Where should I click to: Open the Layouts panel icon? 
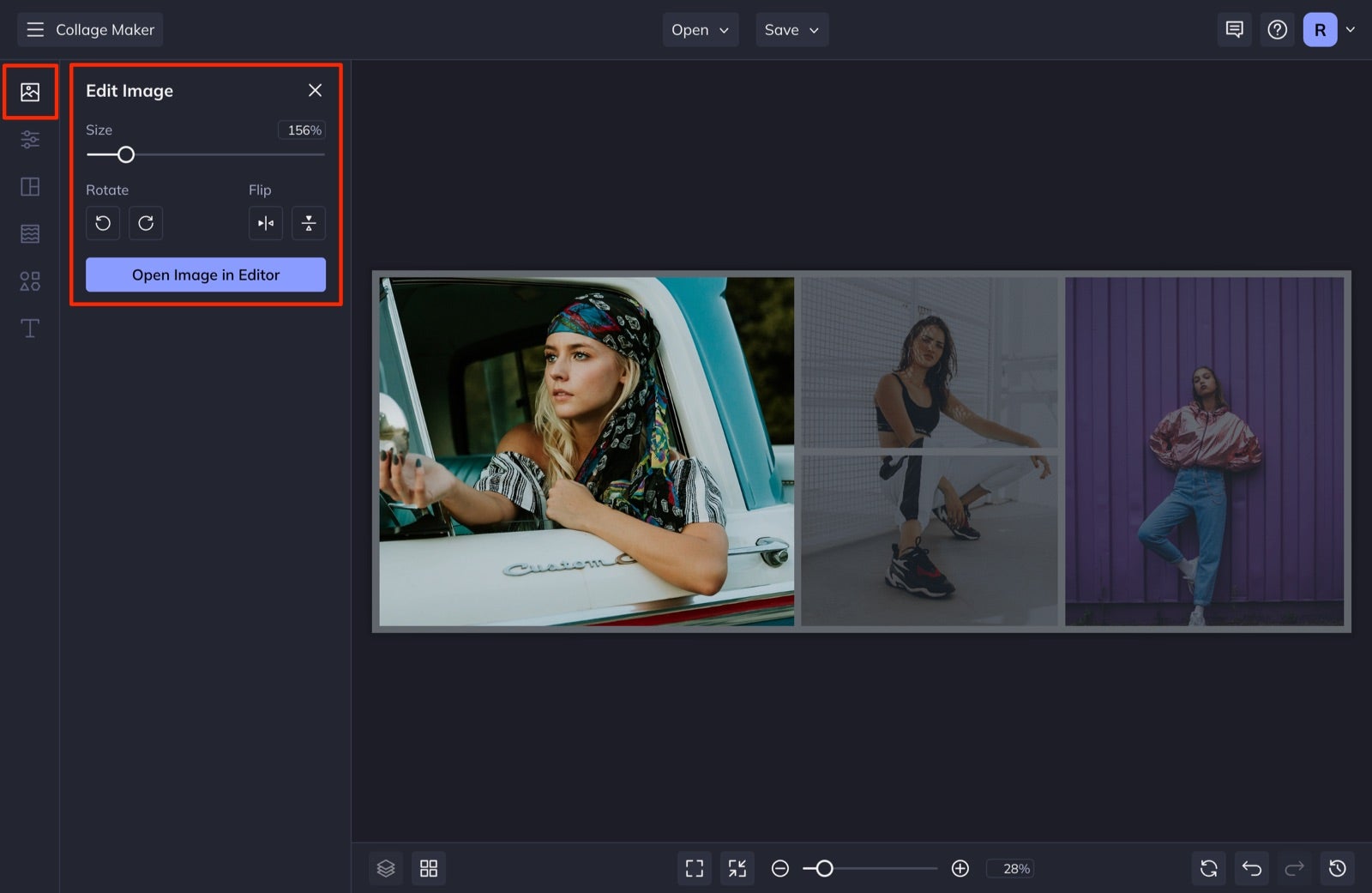click(x=30, y=186)
